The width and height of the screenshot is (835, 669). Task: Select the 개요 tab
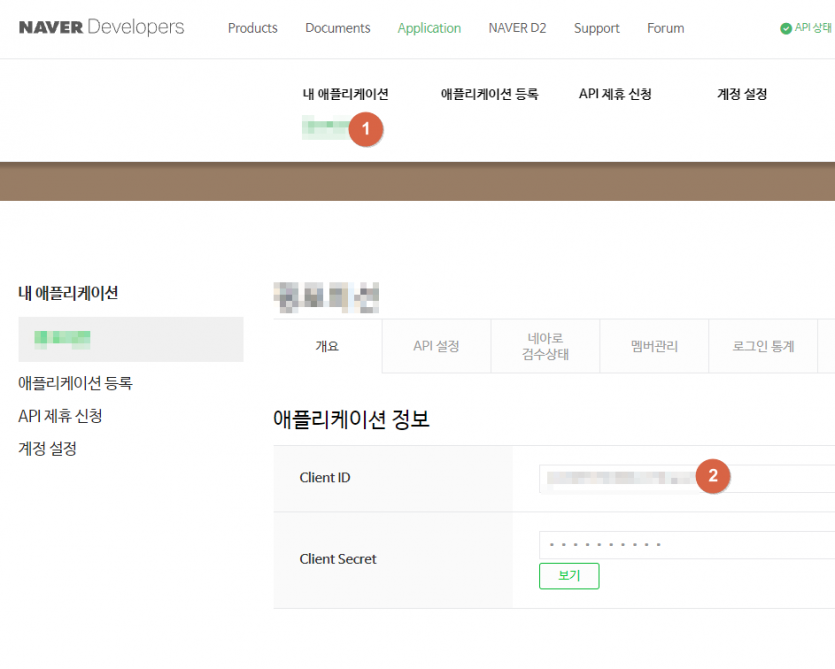tap(327, 346)
